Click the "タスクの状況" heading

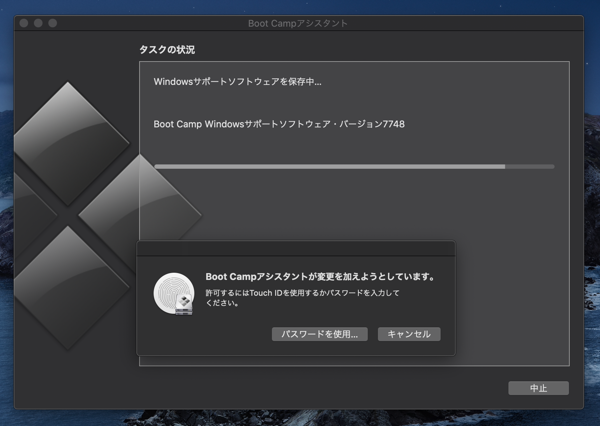(x=167, y=50)
